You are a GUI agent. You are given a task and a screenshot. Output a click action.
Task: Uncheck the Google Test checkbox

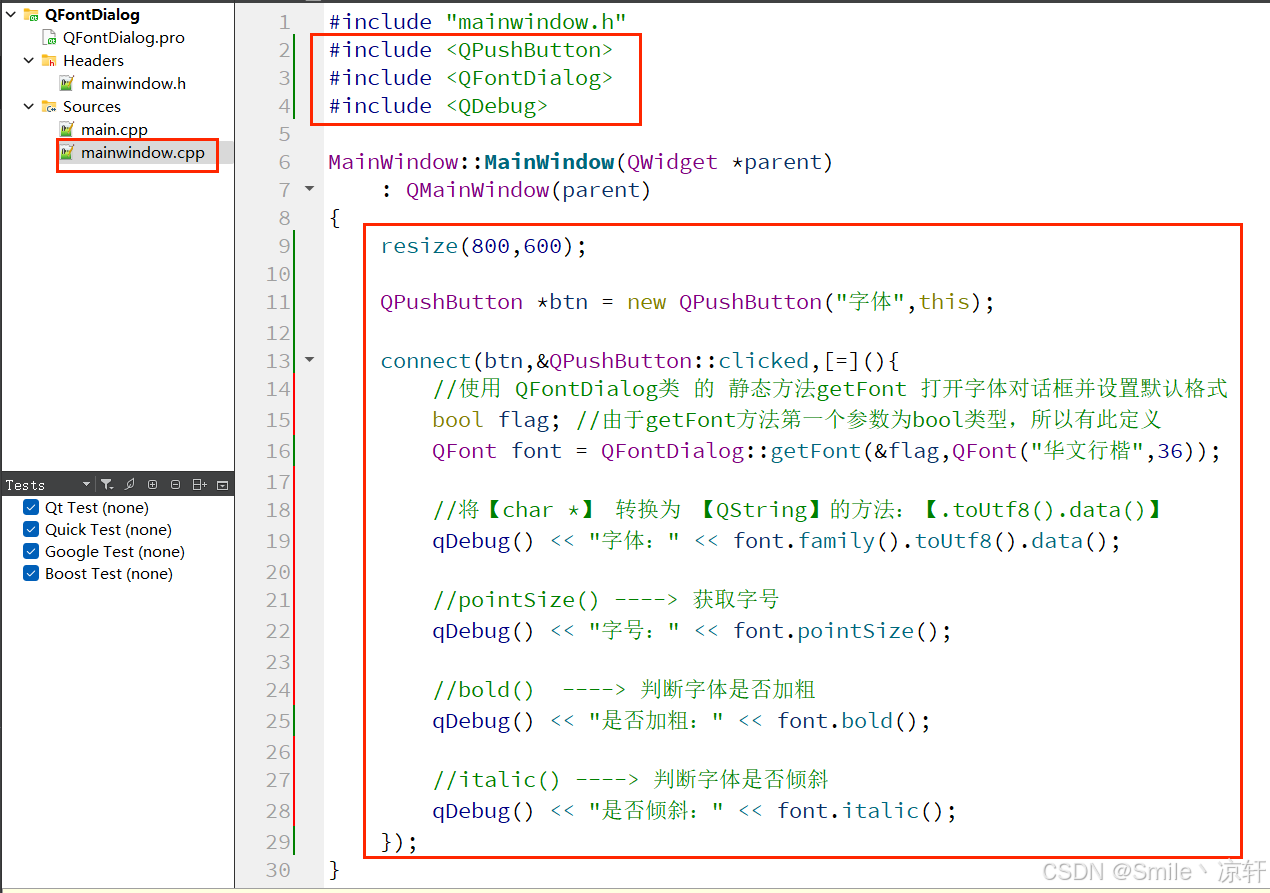(x=31, y=552)
